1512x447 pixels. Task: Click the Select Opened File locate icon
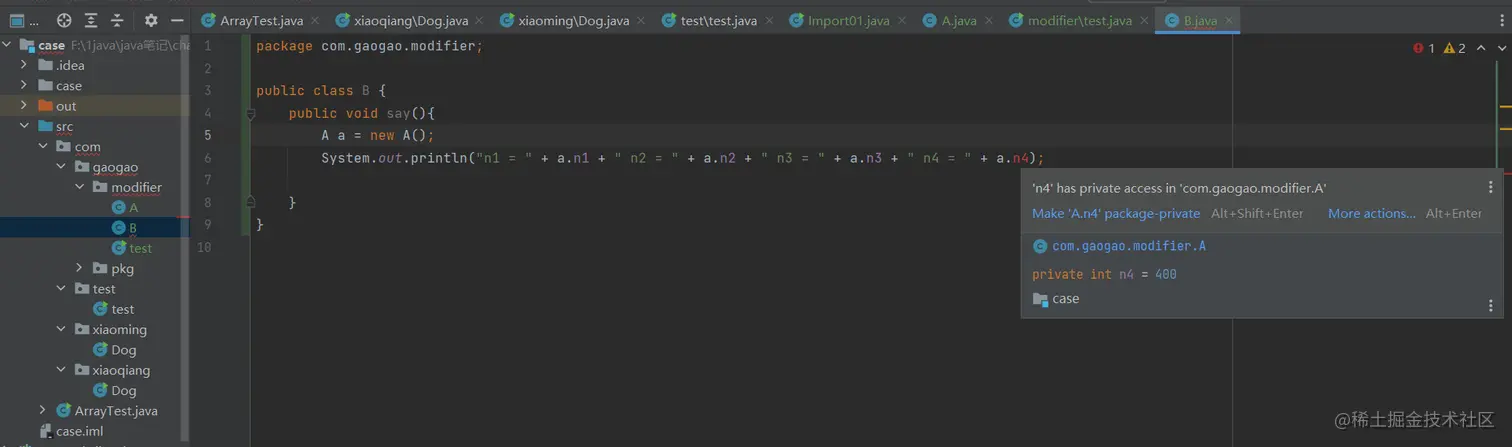(x=64, y=20)
